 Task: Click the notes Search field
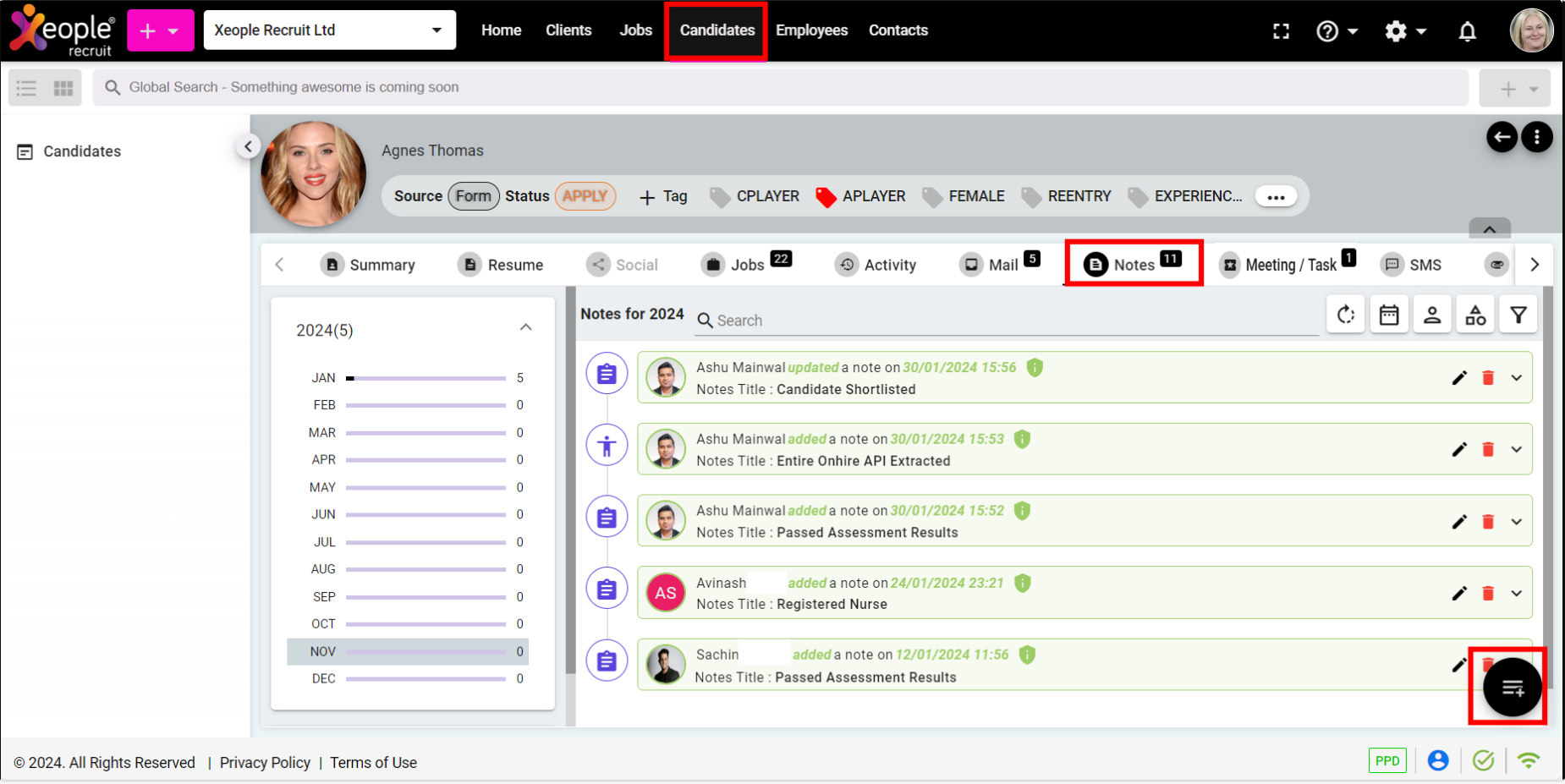pos(1007,321)
